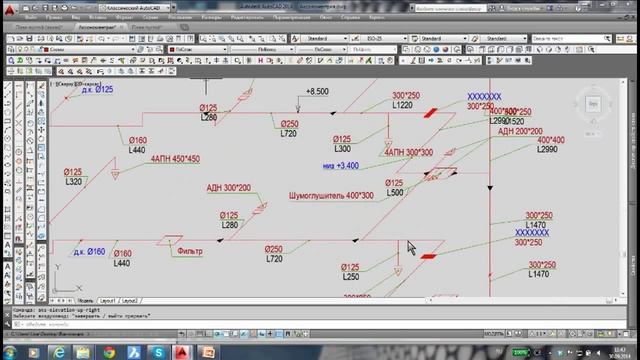The height and width of the screenshot is (360, 640).
Task: Click Save in the Quick Access toolbar
Action: (x=46, y=8)
